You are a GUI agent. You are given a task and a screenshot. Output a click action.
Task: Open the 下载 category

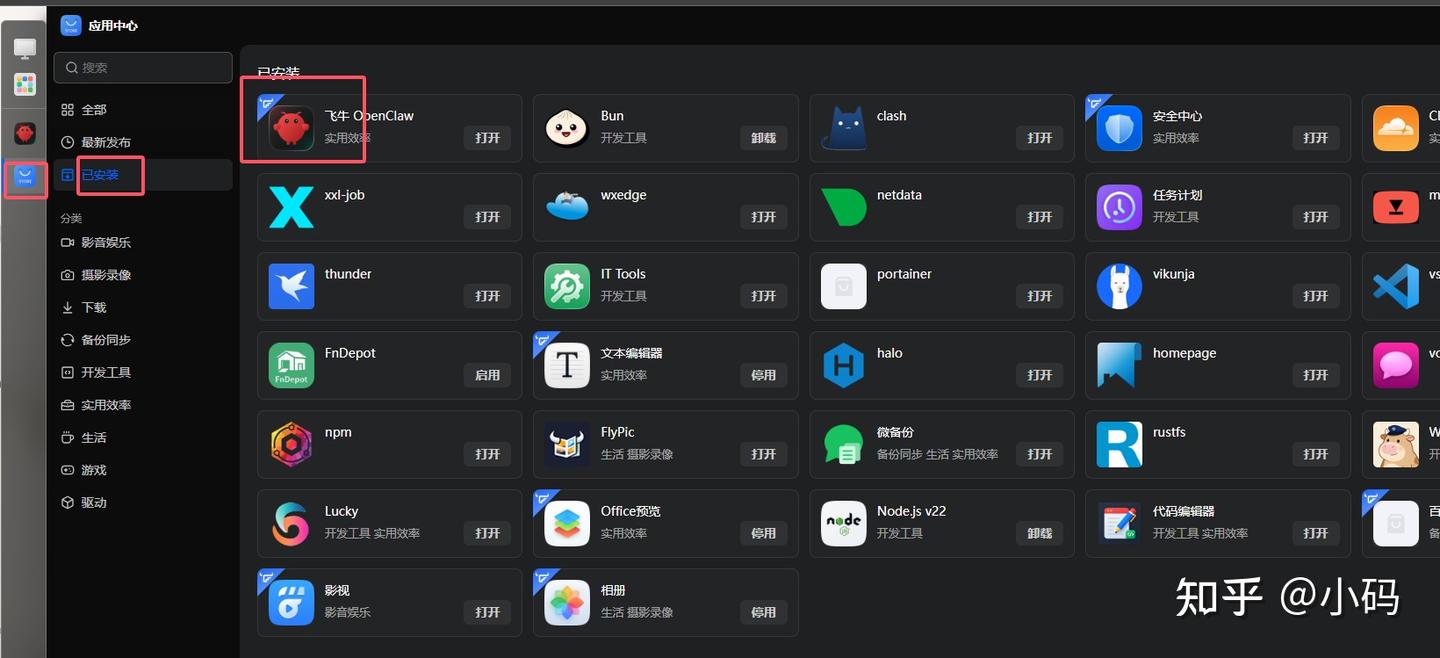tap(144, 307)
